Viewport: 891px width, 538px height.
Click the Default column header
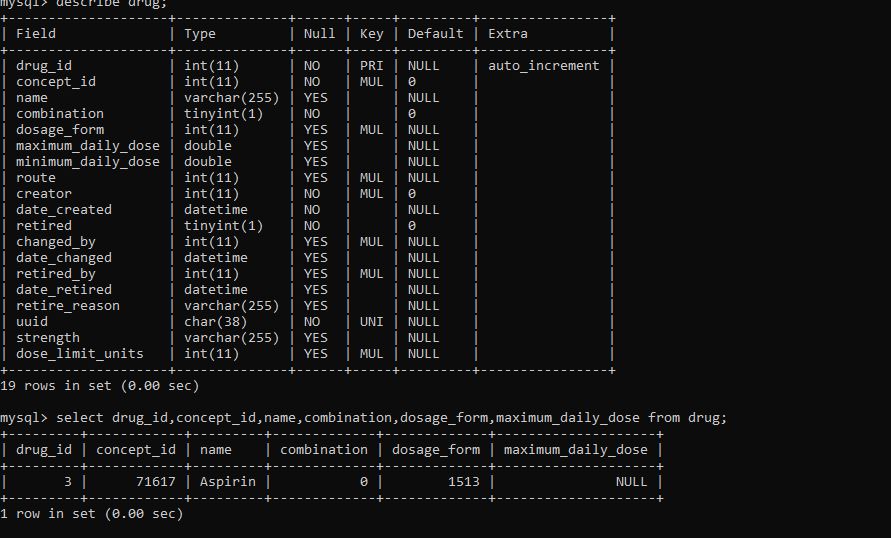pos(435,34)
